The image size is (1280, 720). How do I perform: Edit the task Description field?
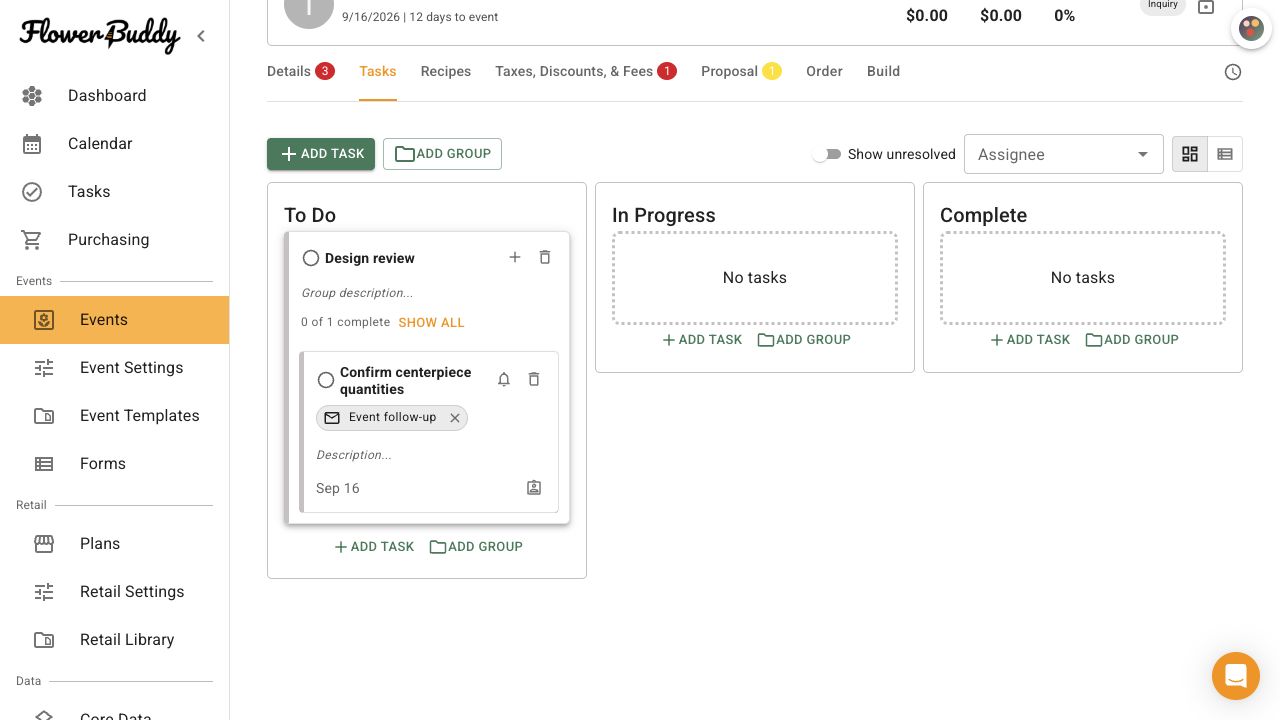coord(354,455)
